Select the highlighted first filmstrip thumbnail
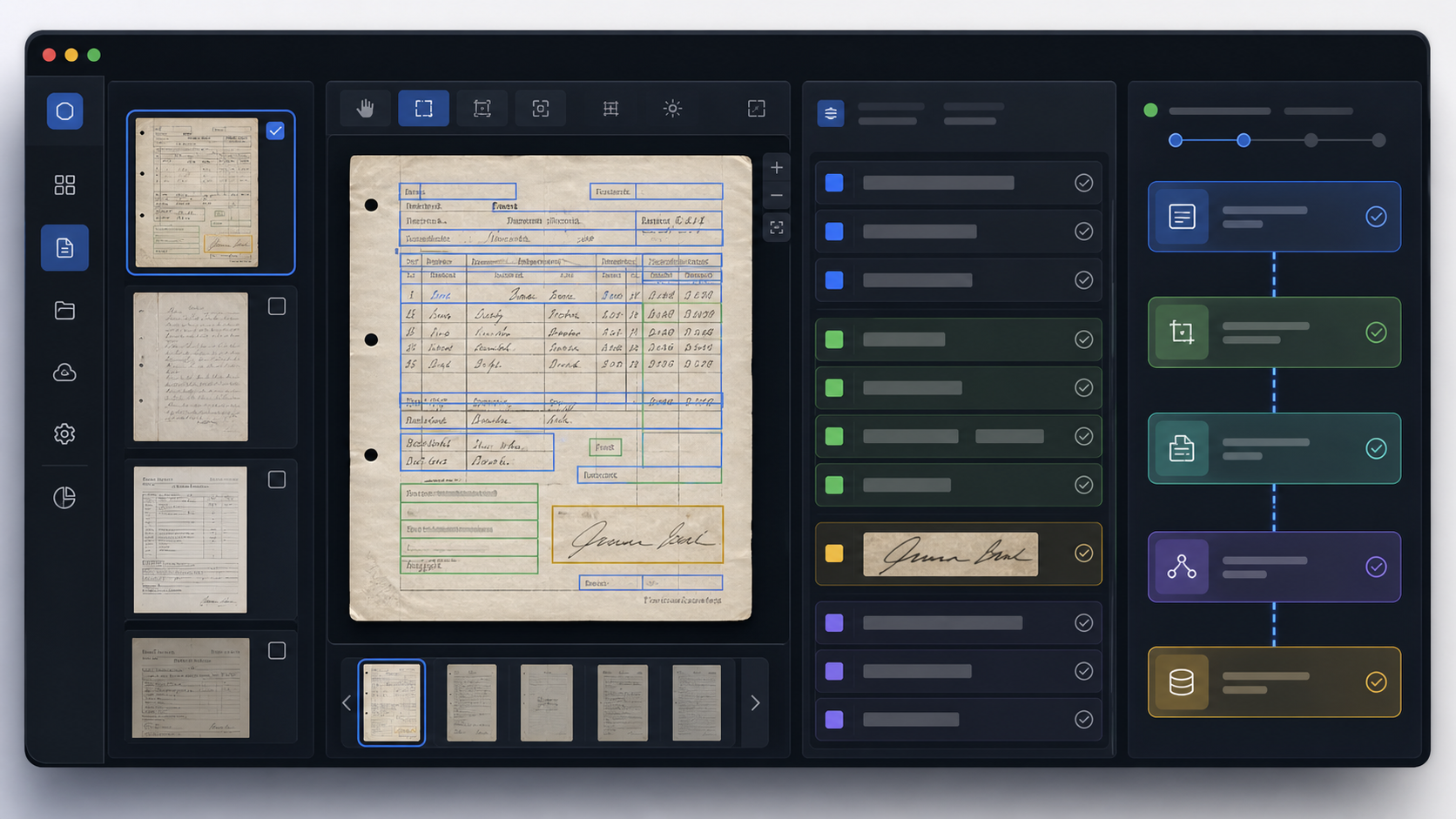This screenshot has height=819, width=1456. pyautogui.click(x=392, y=702)
